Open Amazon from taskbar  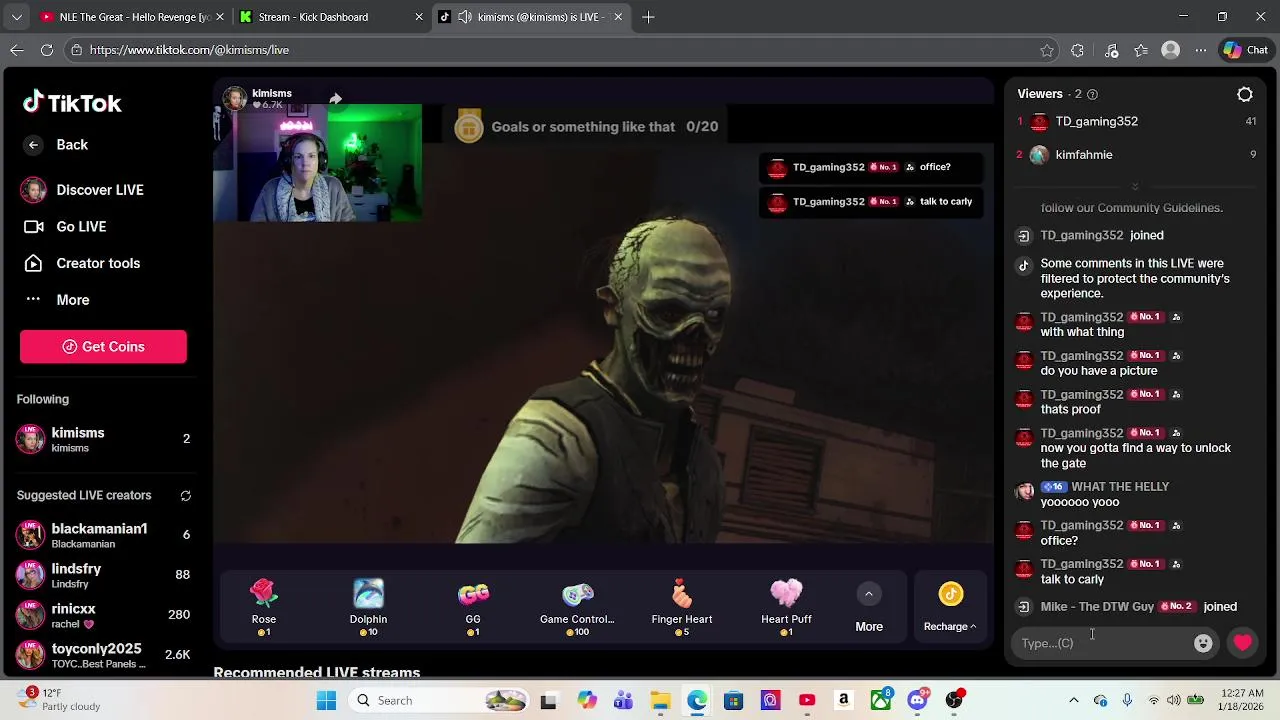pyautogui.click(x=844, y=700)
